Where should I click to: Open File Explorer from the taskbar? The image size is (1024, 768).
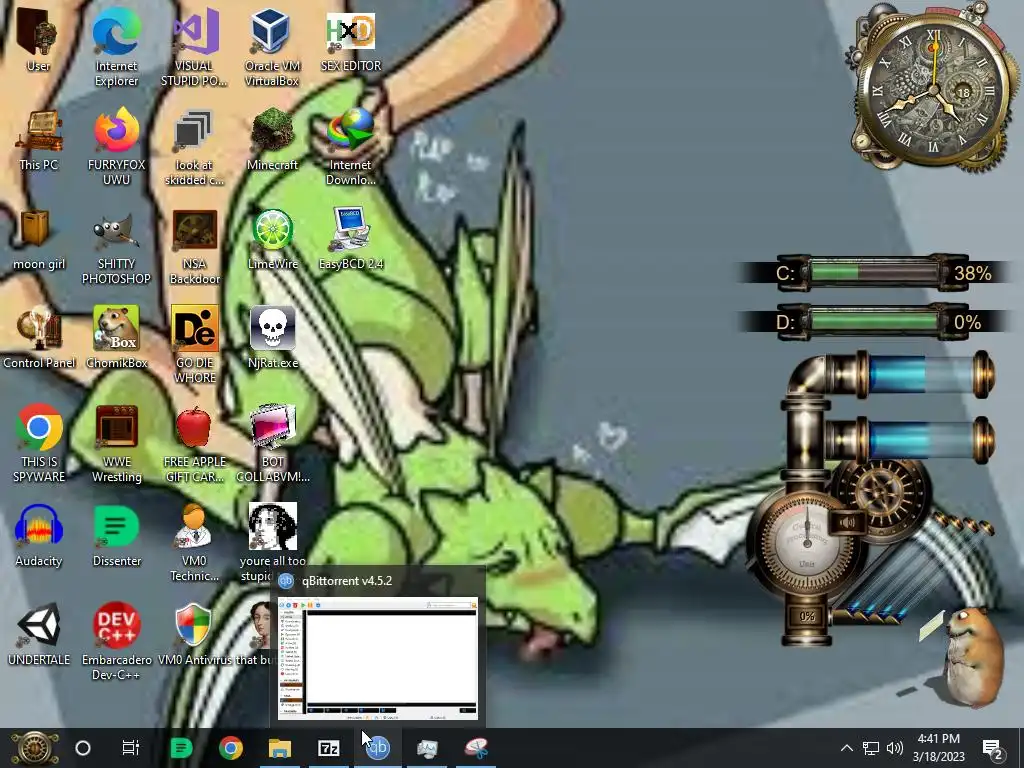tap(280, 748)
